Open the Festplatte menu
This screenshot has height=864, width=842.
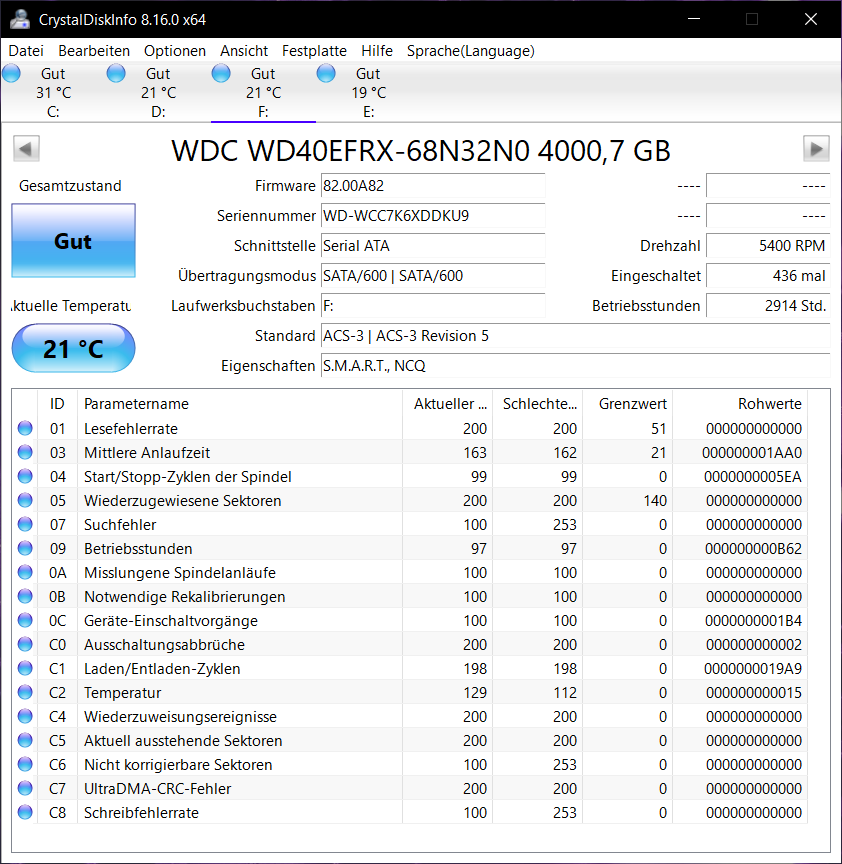pyautogui.click(x=314, y=51)
